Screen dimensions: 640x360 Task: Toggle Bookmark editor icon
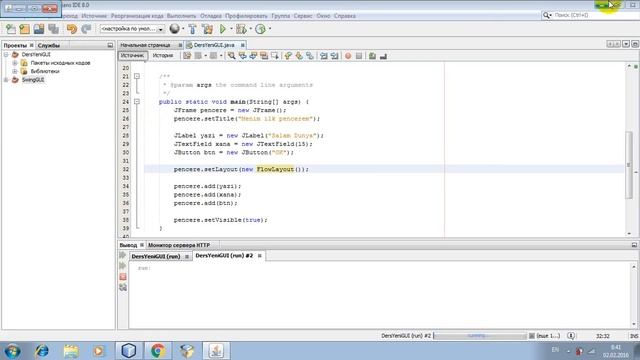[310, 56]
